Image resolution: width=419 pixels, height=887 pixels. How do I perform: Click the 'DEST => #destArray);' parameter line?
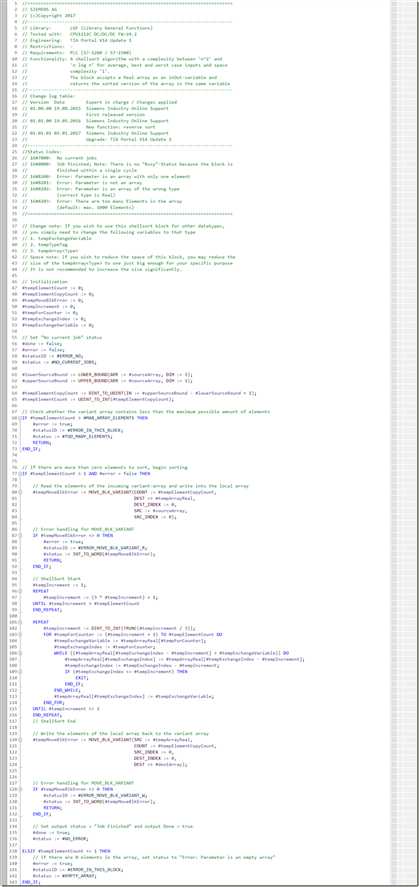(x=161, y=764)
